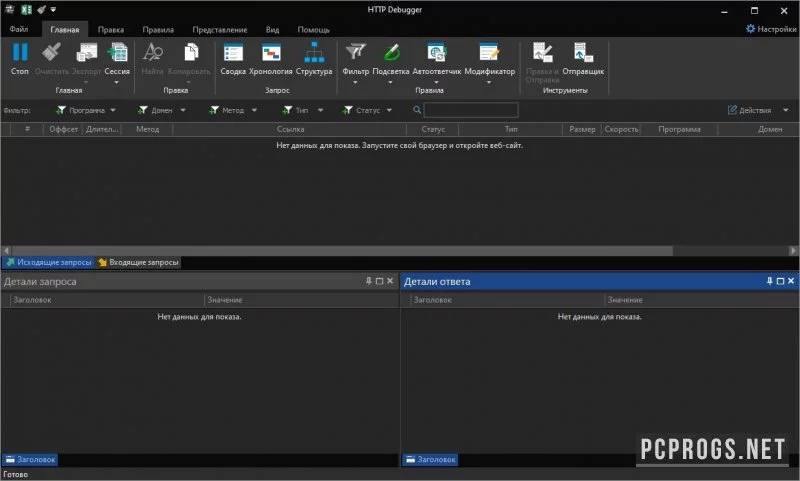Click the magnifier icon beside search box
Viewport: 800px width, 481px height.
[x=417, y=110]
